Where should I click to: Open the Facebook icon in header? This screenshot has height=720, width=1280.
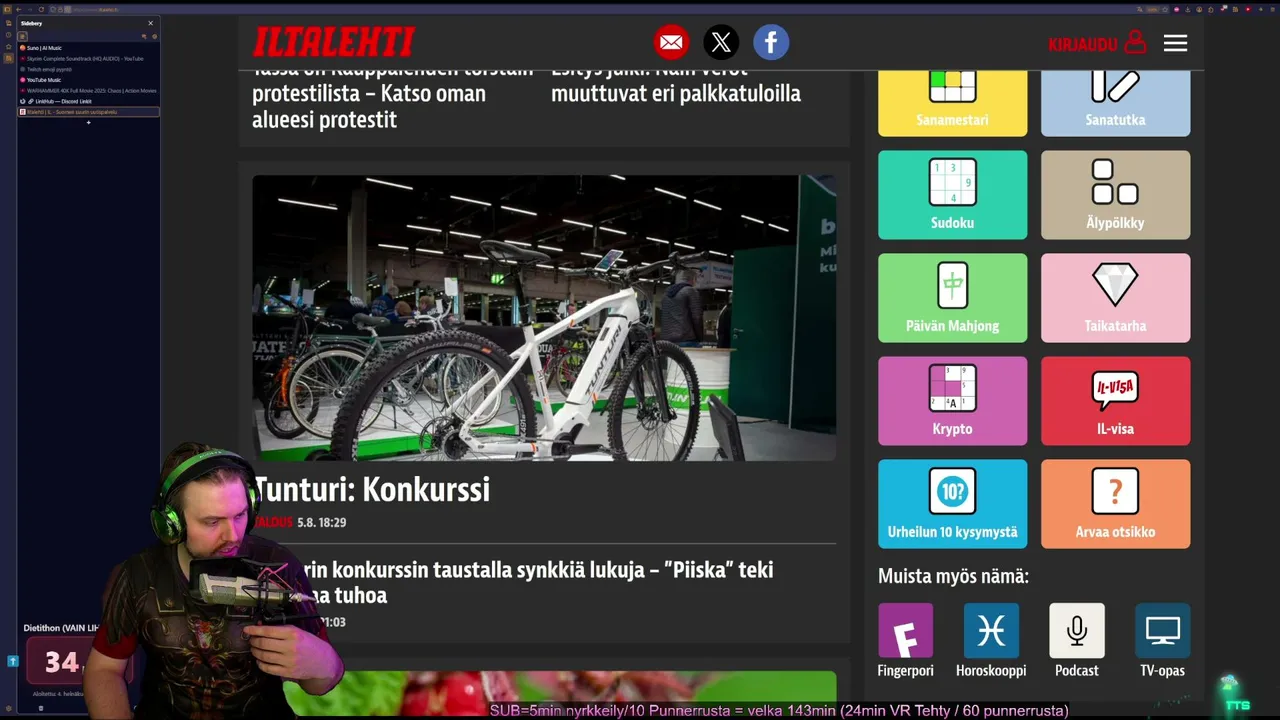771,42
